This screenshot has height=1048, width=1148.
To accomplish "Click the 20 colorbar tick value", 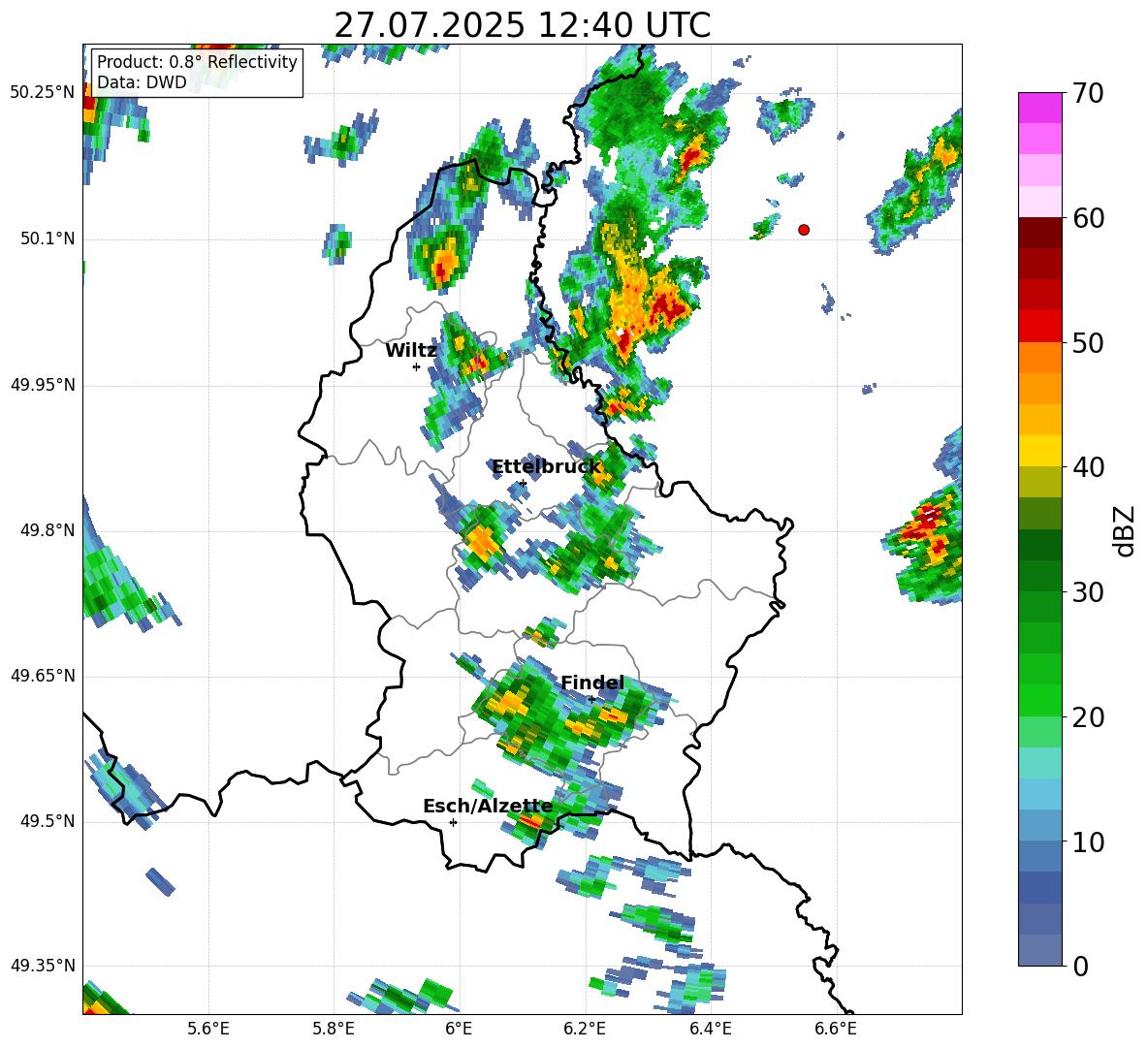I will click(1089, 717).
